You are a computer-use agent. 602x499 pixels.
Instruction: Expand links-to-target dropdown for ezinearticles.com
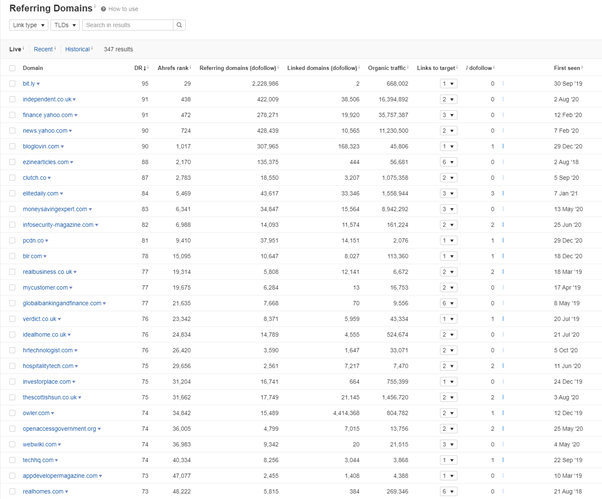pos(448,162)
